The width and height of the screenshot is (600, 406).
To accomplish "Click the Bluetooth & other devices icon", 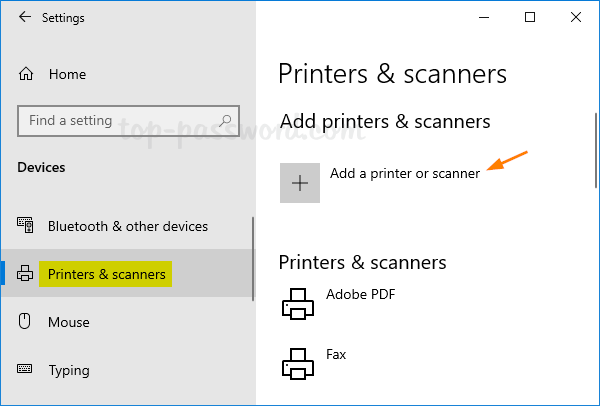I will pos(26,226).
